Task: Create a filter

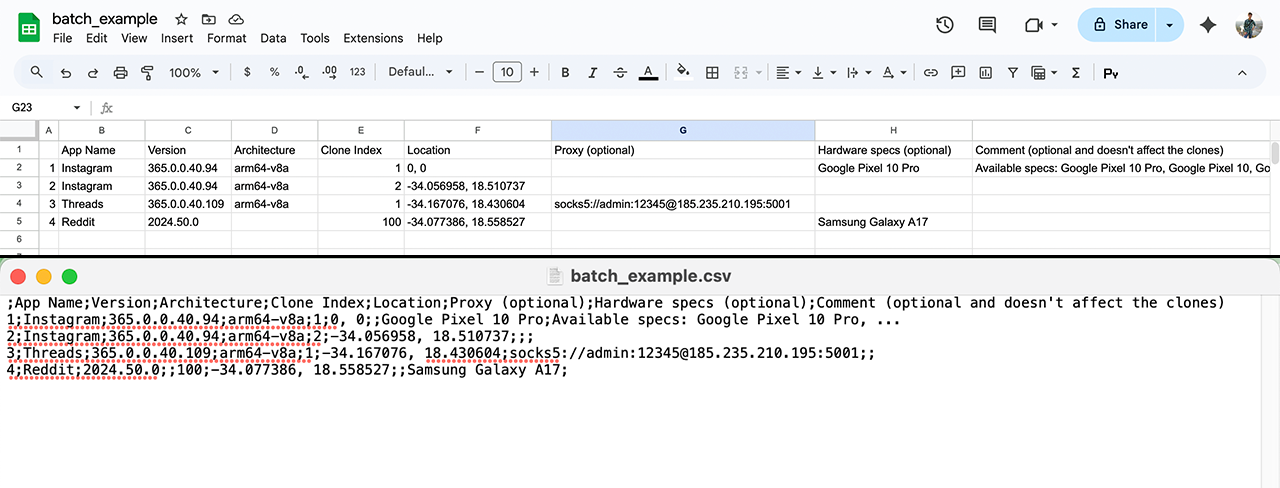Action: click(x=1013, y=72)
